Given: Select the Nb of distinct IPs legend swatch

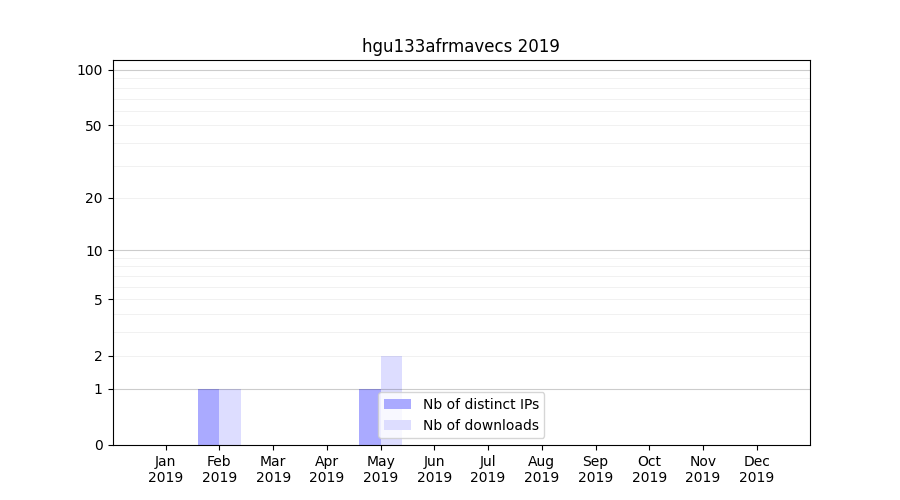Looking at the screenshot, I should click(x=397, y=404).
